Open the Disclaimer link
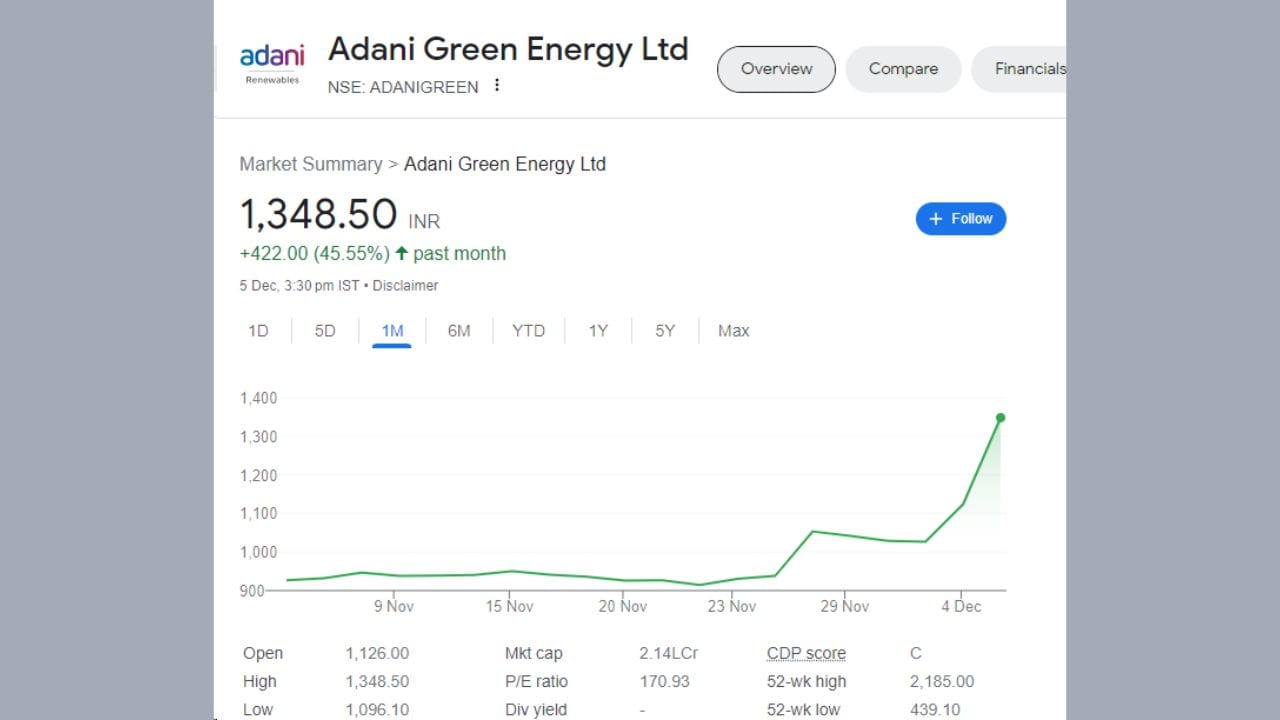Viewport: 1280px width, 720px height. pos(405,286)
